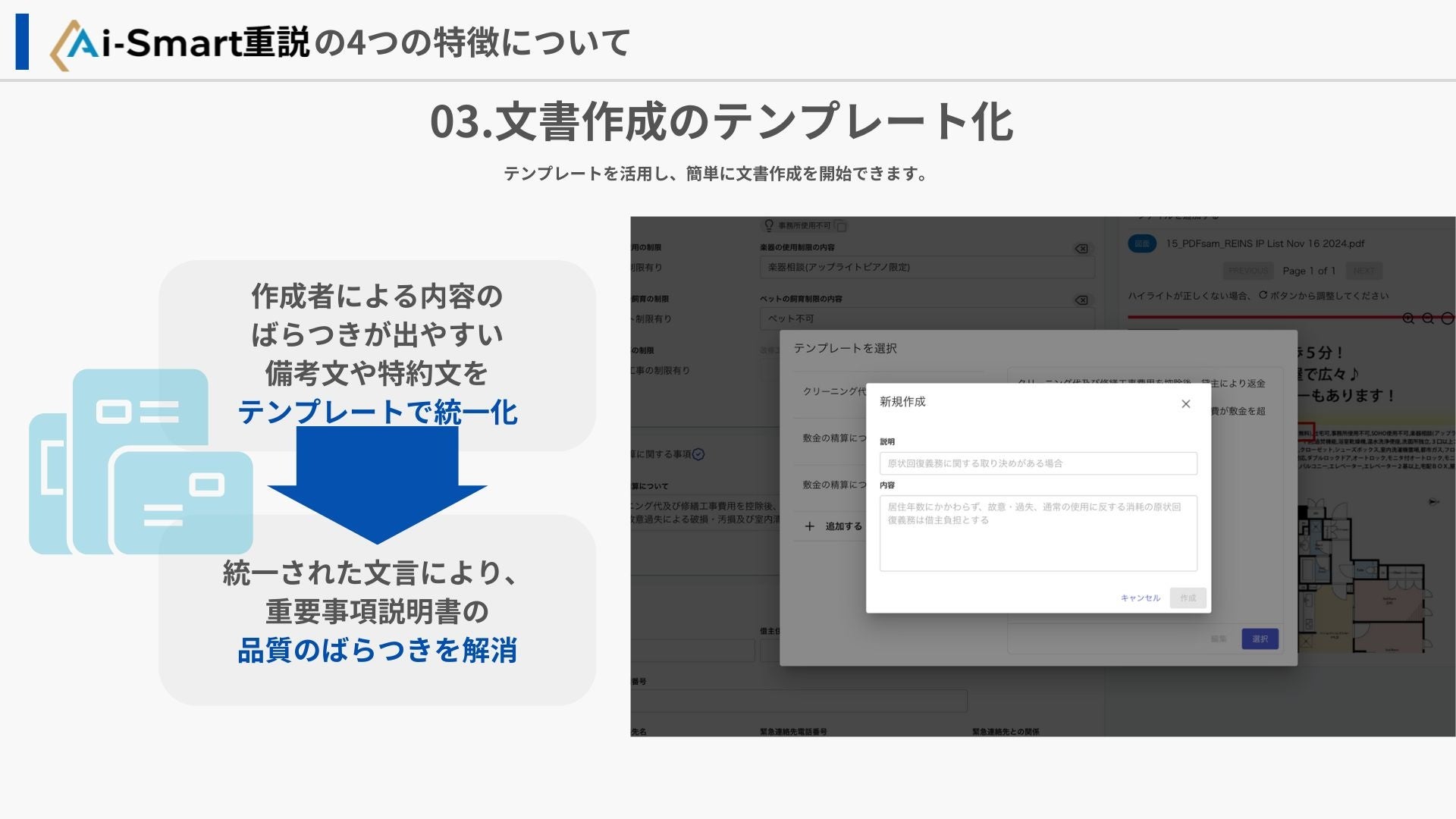1456x819 pixels.
Task: Click the plus icon next to 追加する
Action: point(809,526)
